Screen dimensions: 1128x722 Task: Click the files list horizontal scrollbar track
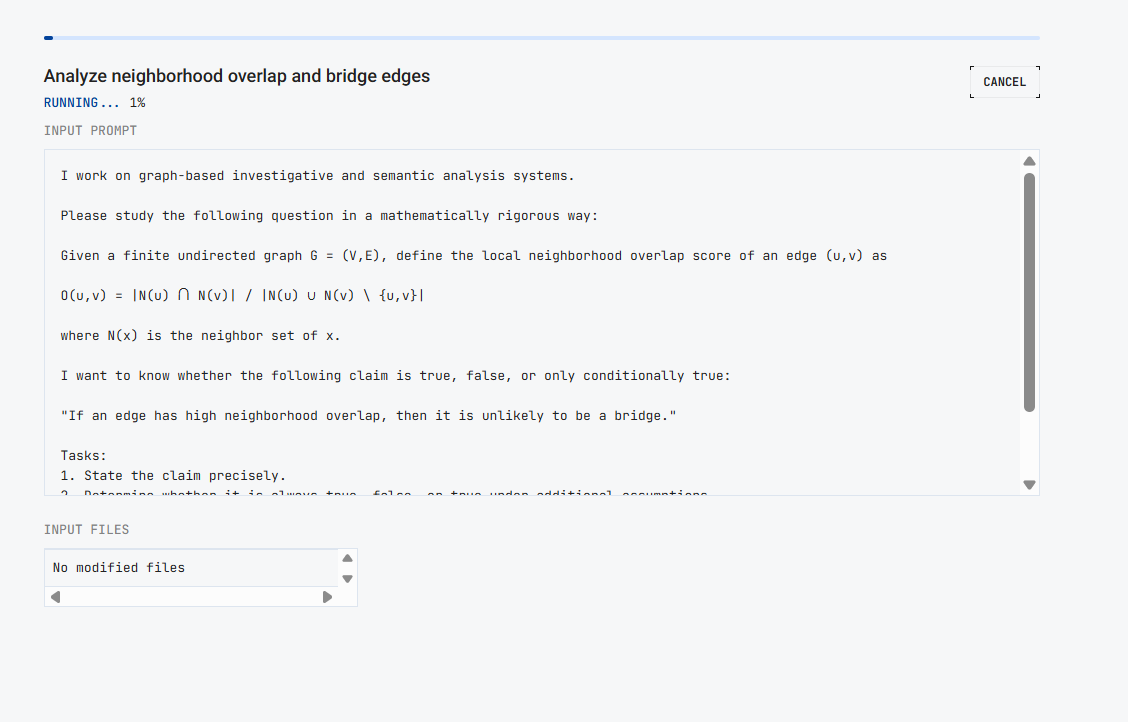(x=190, y=597)
